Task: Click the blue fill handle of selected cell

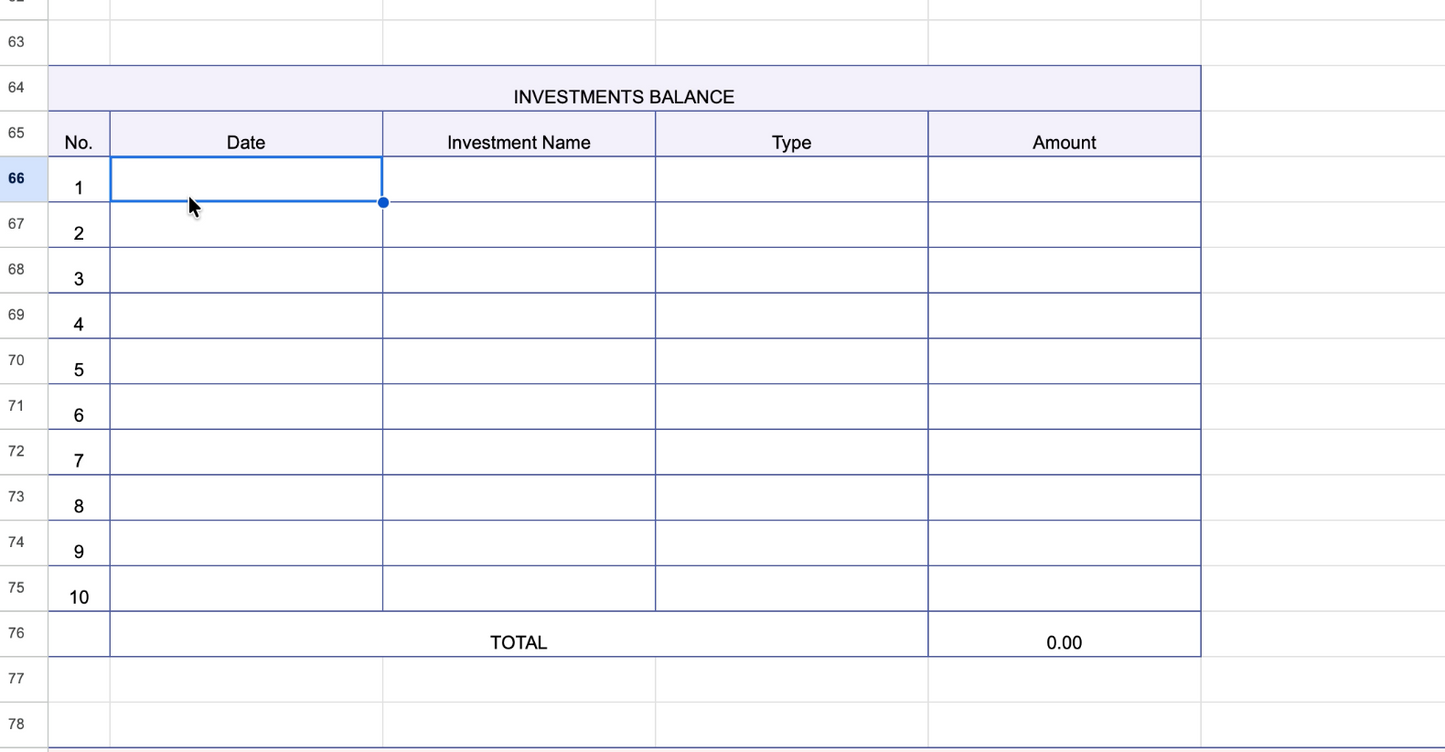Action: [x=383, y=202]
